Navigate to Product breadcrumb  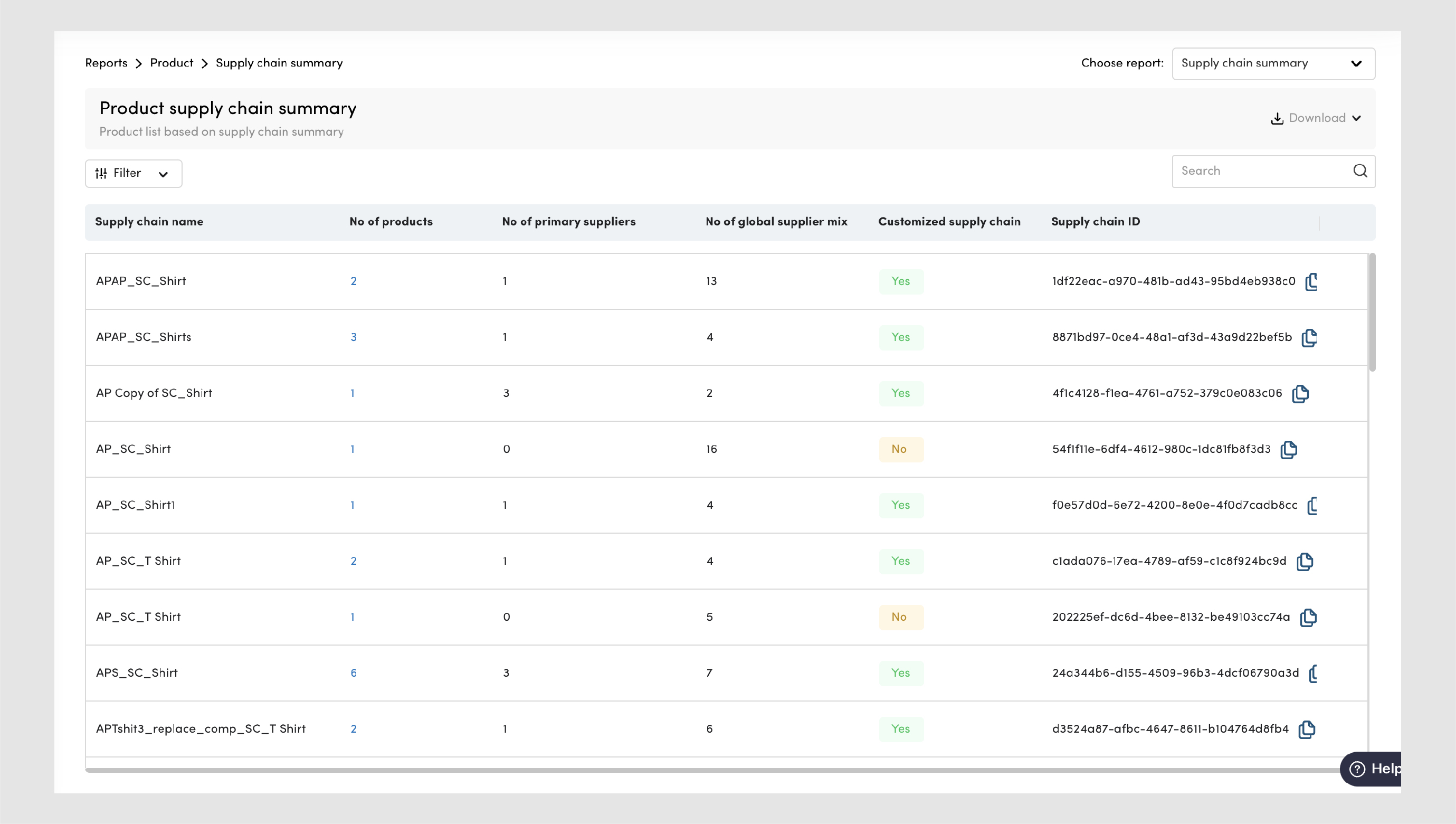pyautogui.click(x=172, y=63)
